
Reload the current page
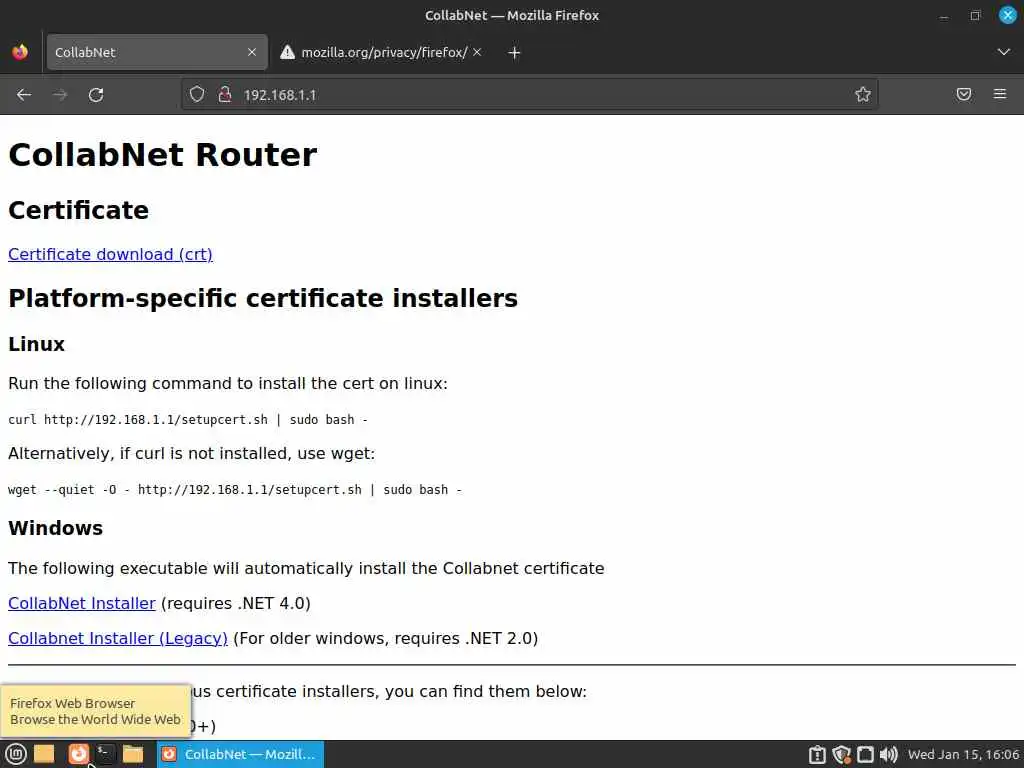click(x=96, y=95)
